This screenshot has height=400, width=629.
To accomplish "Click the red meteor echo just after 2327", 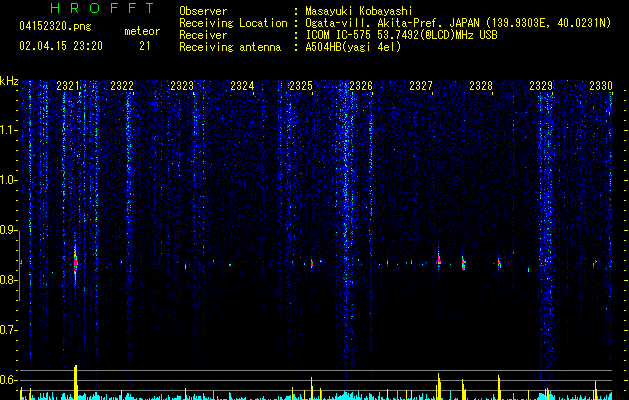I will point(438,259).
